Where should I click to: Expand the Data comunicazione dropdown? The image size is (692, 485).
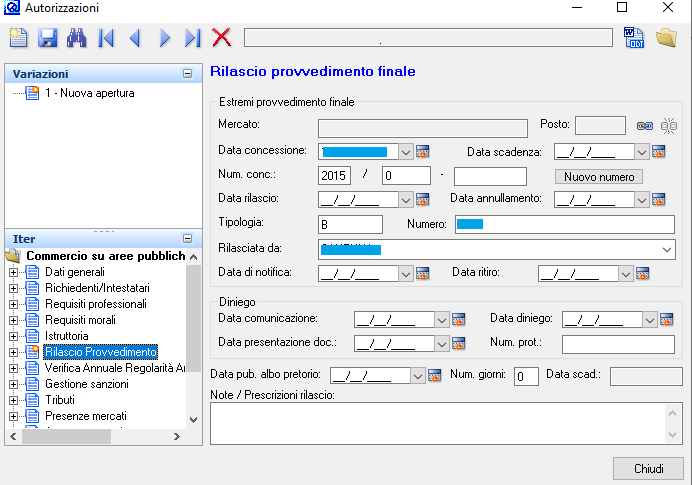tap(441, 320)
